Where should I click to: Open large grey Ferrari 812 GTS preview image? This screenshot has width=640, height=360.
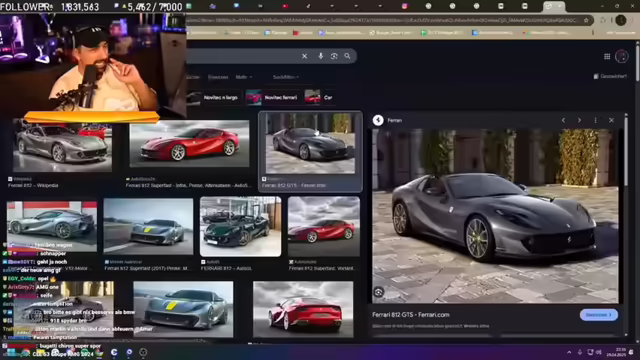pyautogui.click(x=495, y=216)
